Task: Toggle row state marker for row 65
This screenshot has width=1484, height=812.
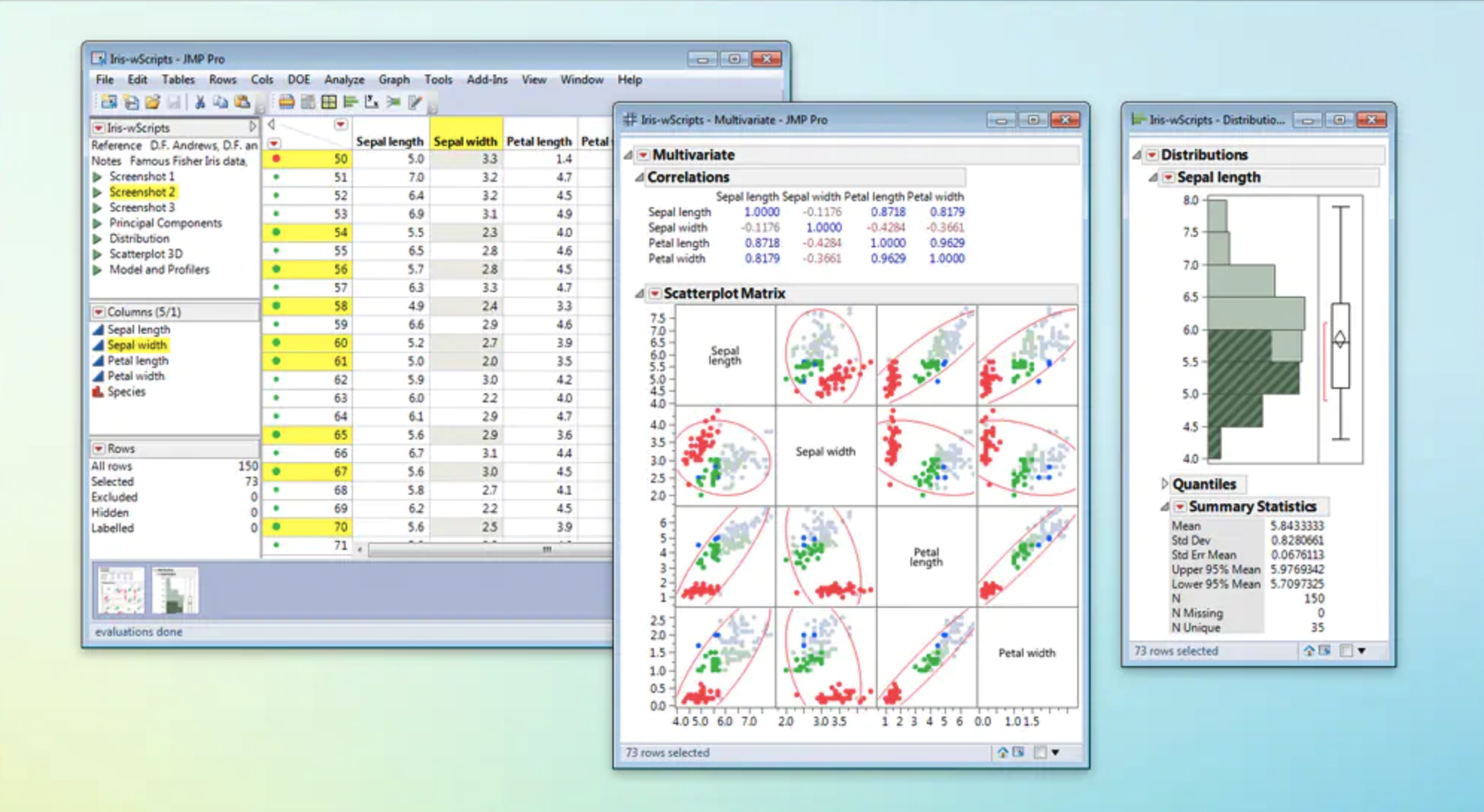Action: [x=276, y=434]
